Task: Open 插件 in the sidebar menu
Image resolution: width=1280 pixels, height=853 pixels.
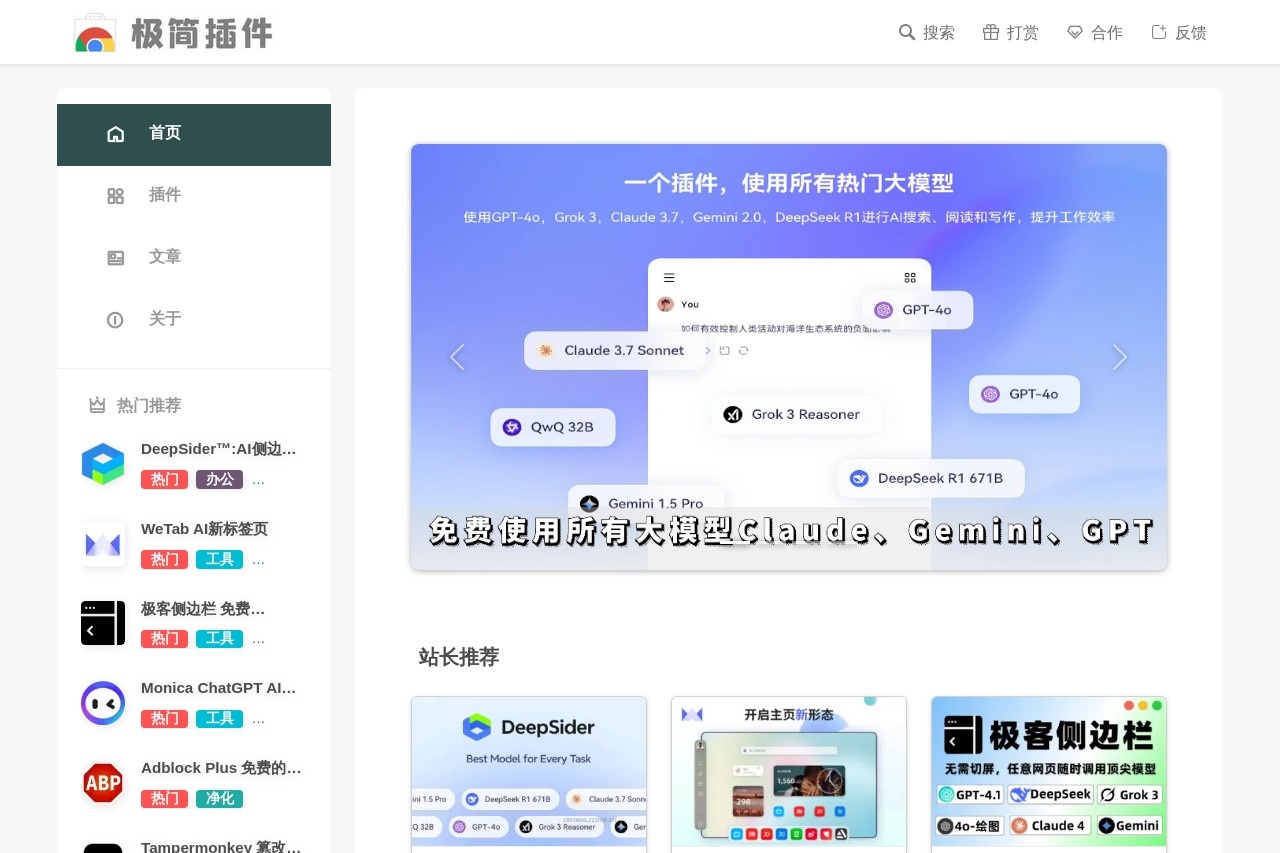Action: point(194,196)
